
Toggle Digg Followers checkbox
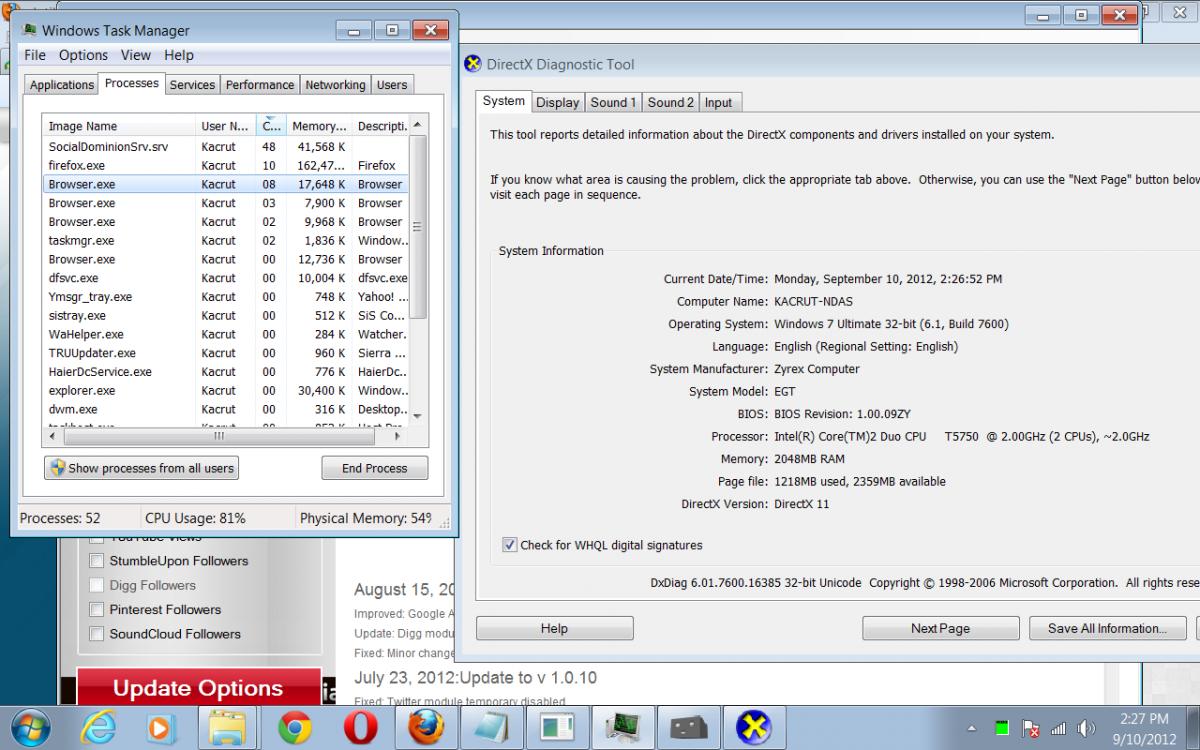pos(97,585)
